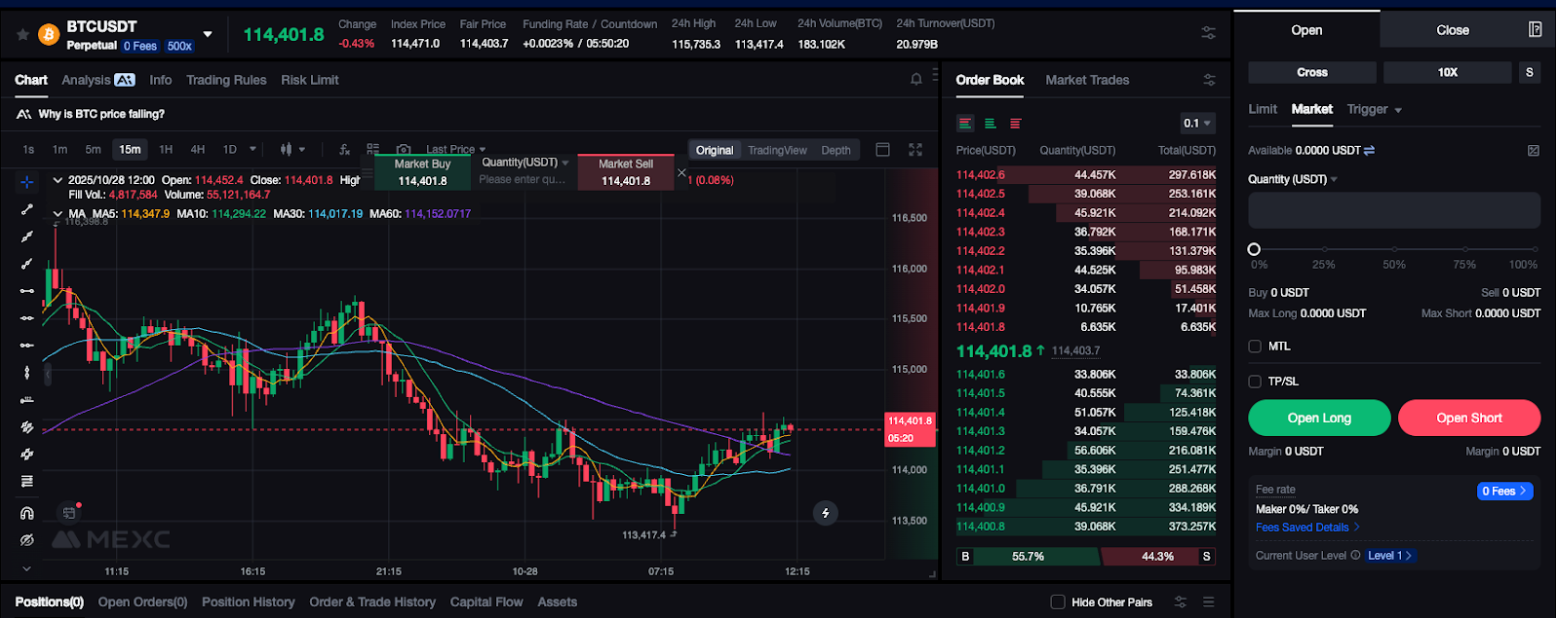This screenshot has width=1556, height=618.
Task: Click the lightning quick-order icon on chart
Action: (825, 513)
